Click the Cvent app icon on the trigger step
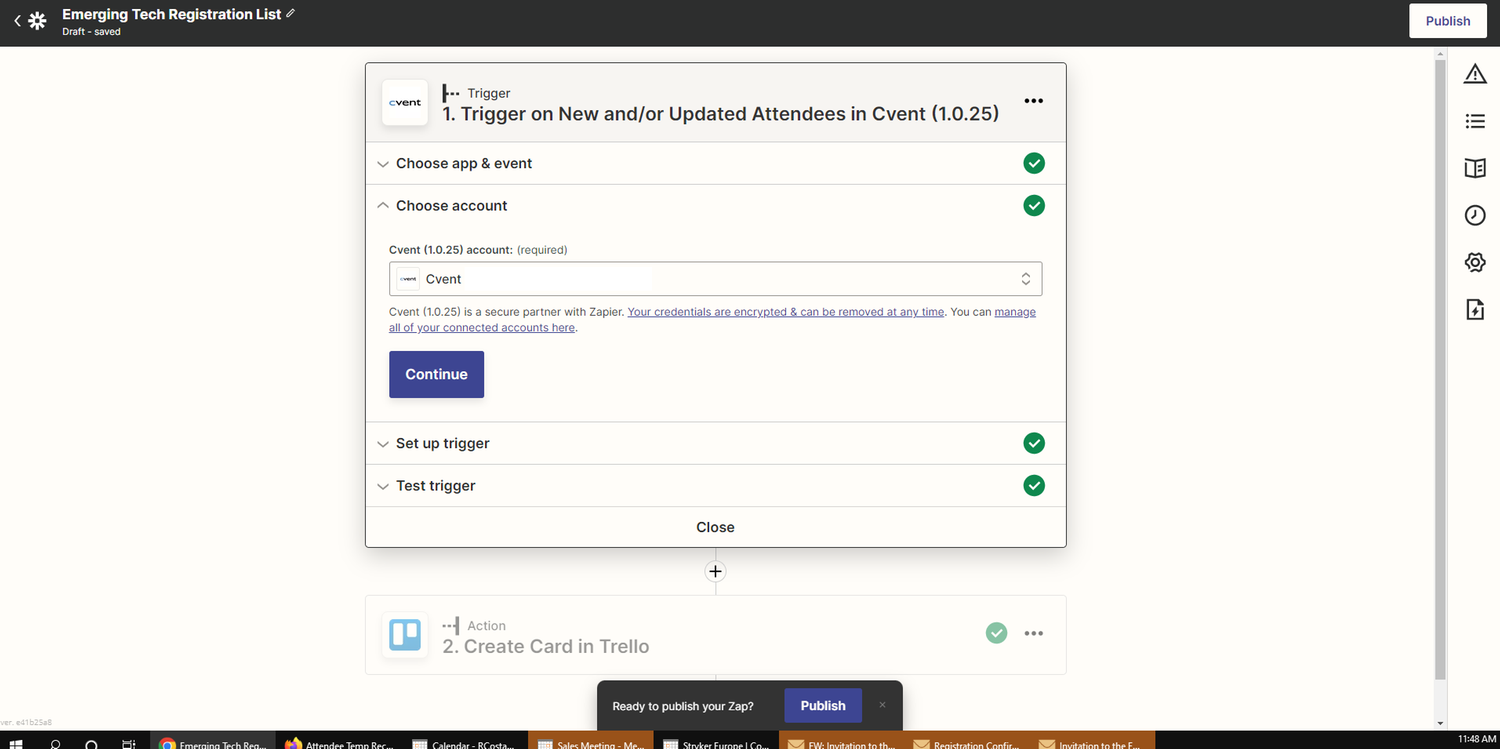The height and width of the screenshot is (749, 1500). [405, 102]
